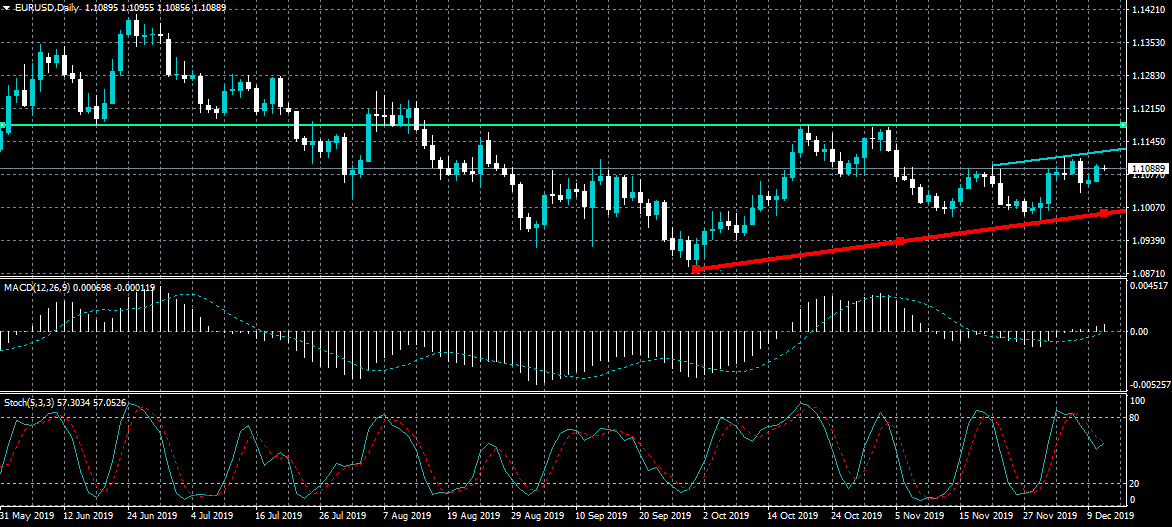Image resolution: width=1172 pixels, height=527 pixels.
Task: Click the 1.13530 price scale label
Action: click(x=1147, y=43)
